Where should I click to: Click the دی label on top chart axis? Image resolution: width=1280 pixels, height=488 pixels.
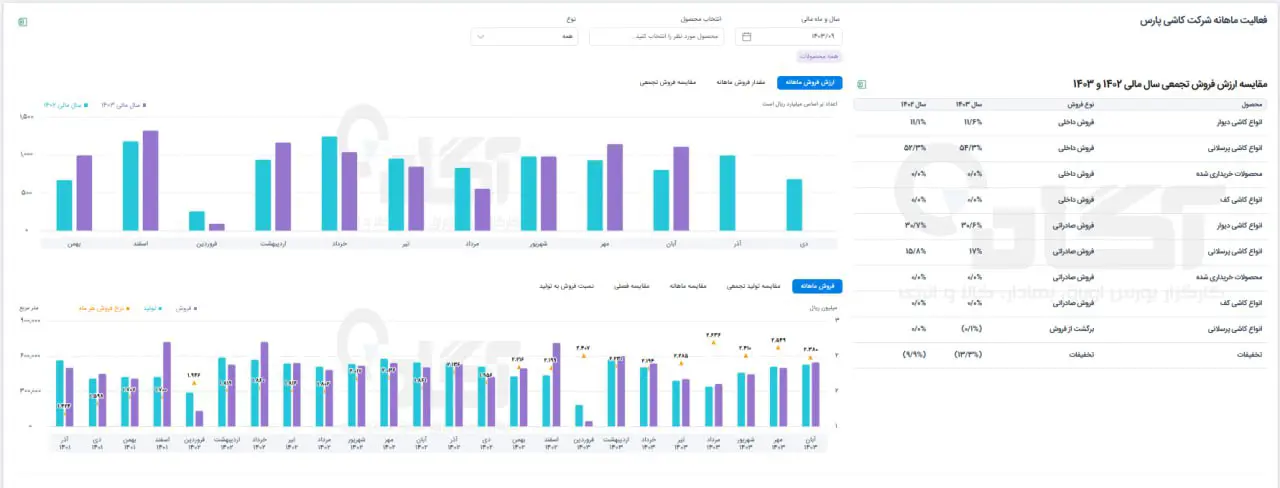pos(805,242)
